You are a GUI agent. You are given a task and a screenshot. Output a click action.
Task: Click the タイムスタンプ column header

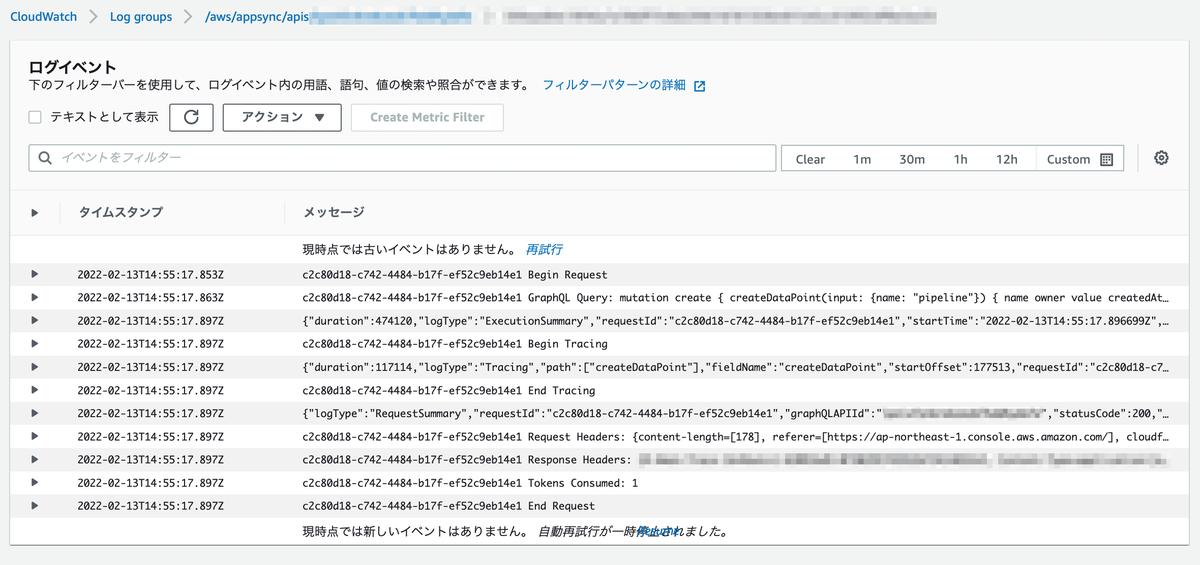121,212
